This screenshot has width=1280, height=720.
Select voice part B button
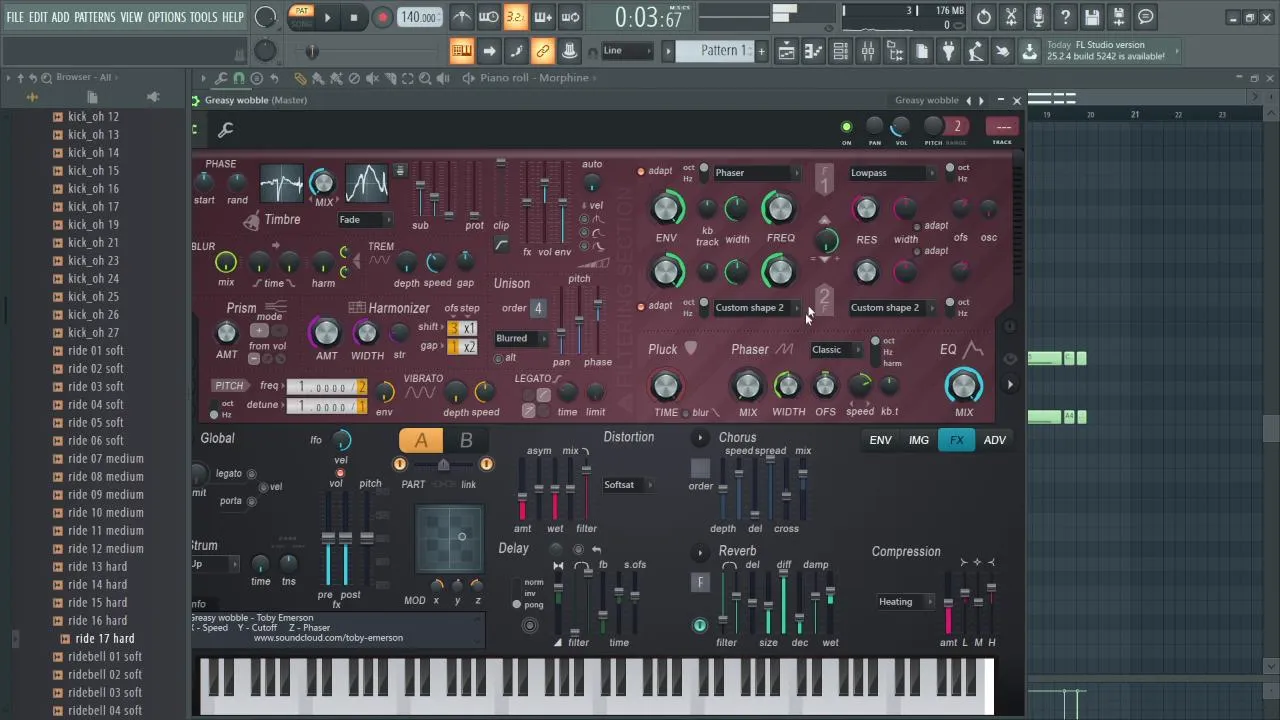click(466, 441)
